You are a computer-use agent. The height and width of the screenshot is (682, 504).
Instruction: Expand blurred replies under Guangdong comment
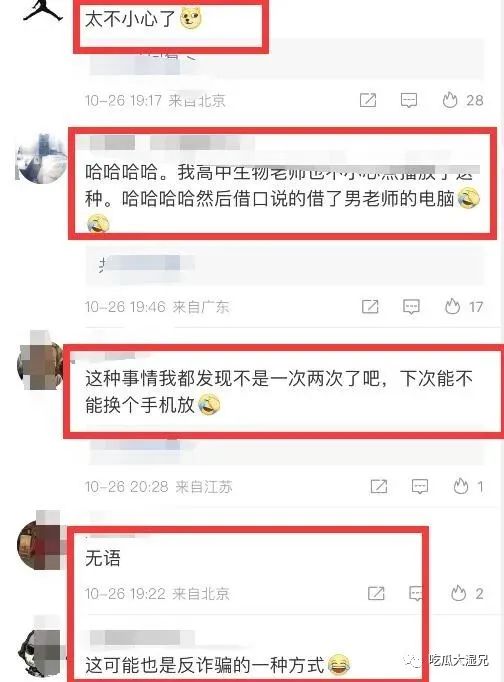[285, 265]
